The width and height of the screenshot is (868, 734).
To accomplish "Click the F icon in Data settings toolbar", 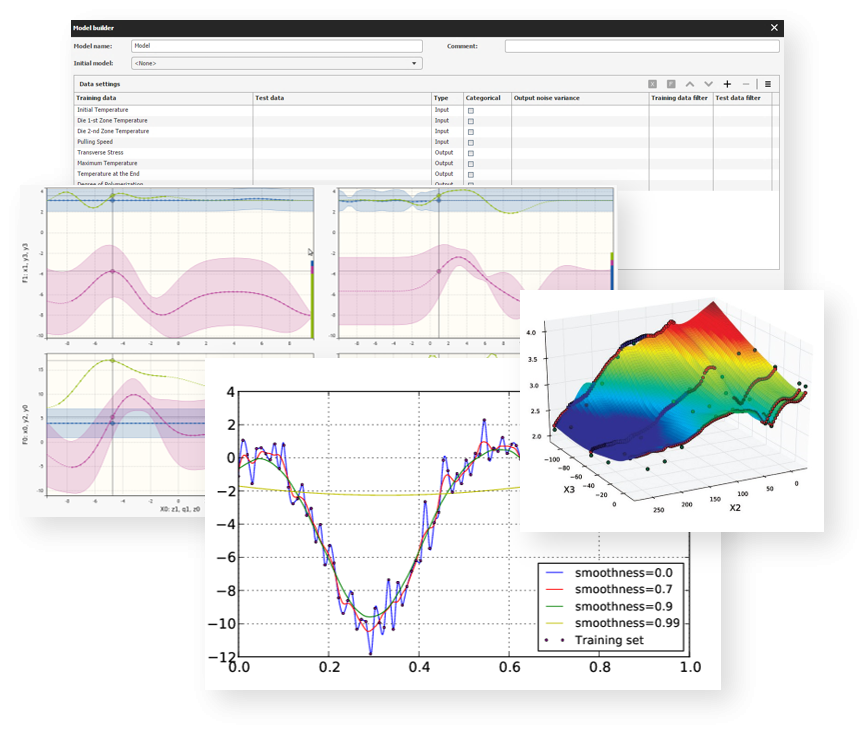I will pyautogui.click(x=671, y=84).
